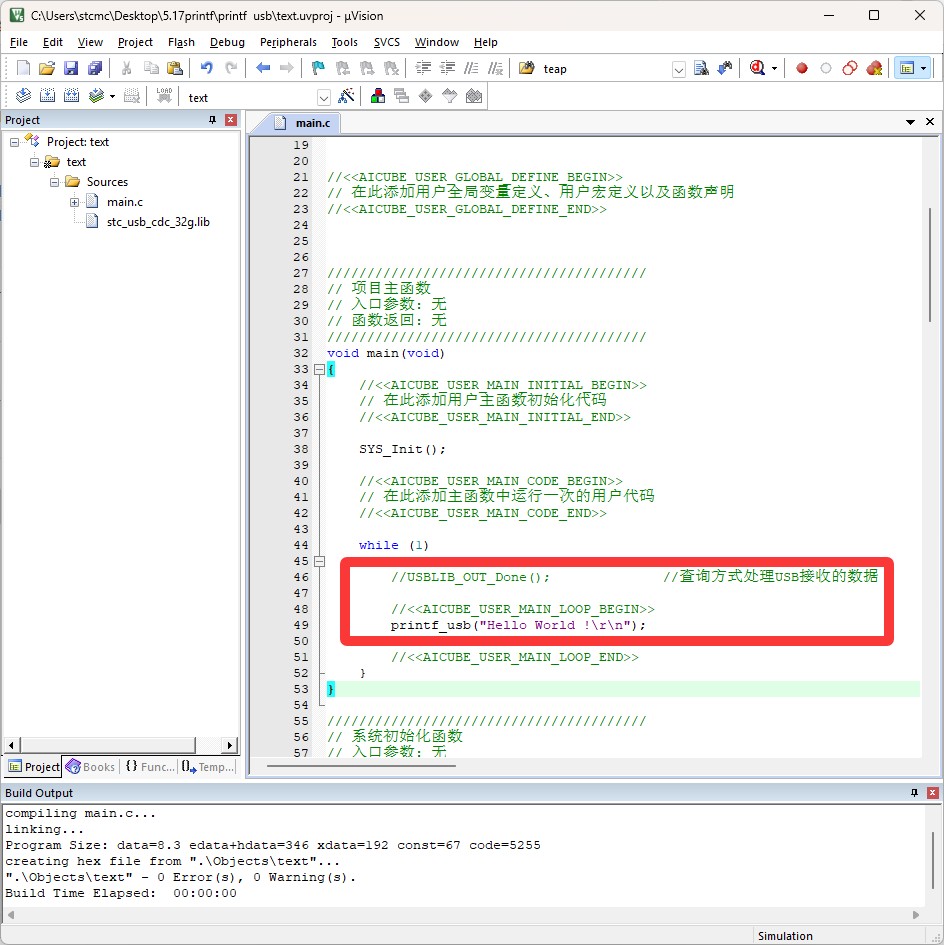Click the Copy icon in the toolbar

pos(151,68)
